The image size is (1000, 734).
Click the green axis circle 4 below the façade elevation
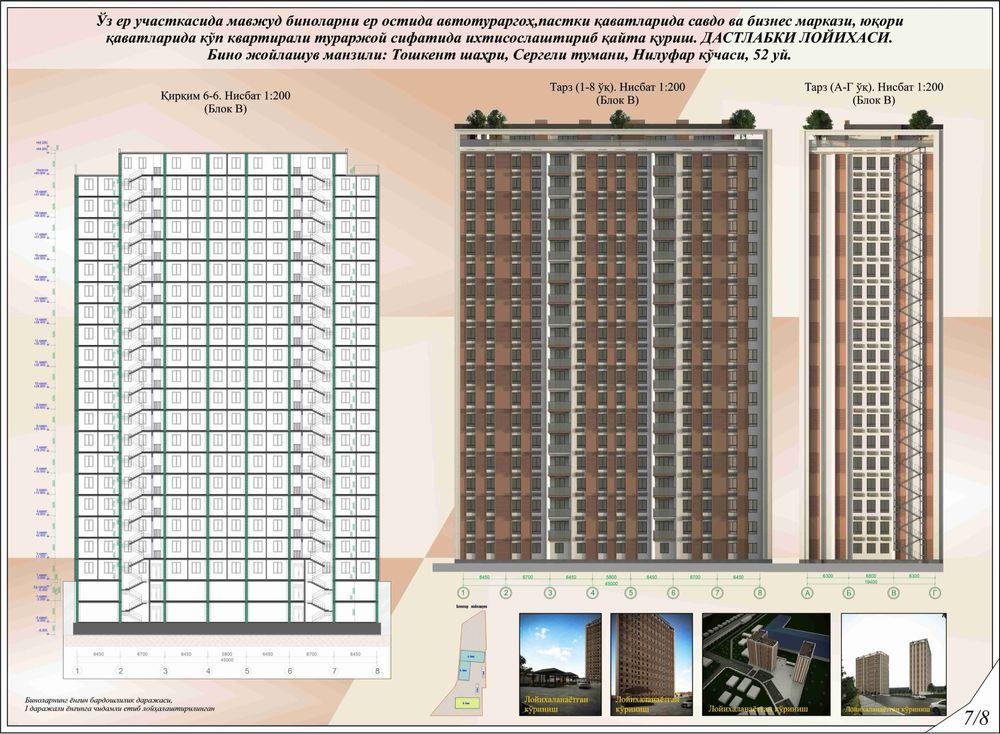(592, 593)
